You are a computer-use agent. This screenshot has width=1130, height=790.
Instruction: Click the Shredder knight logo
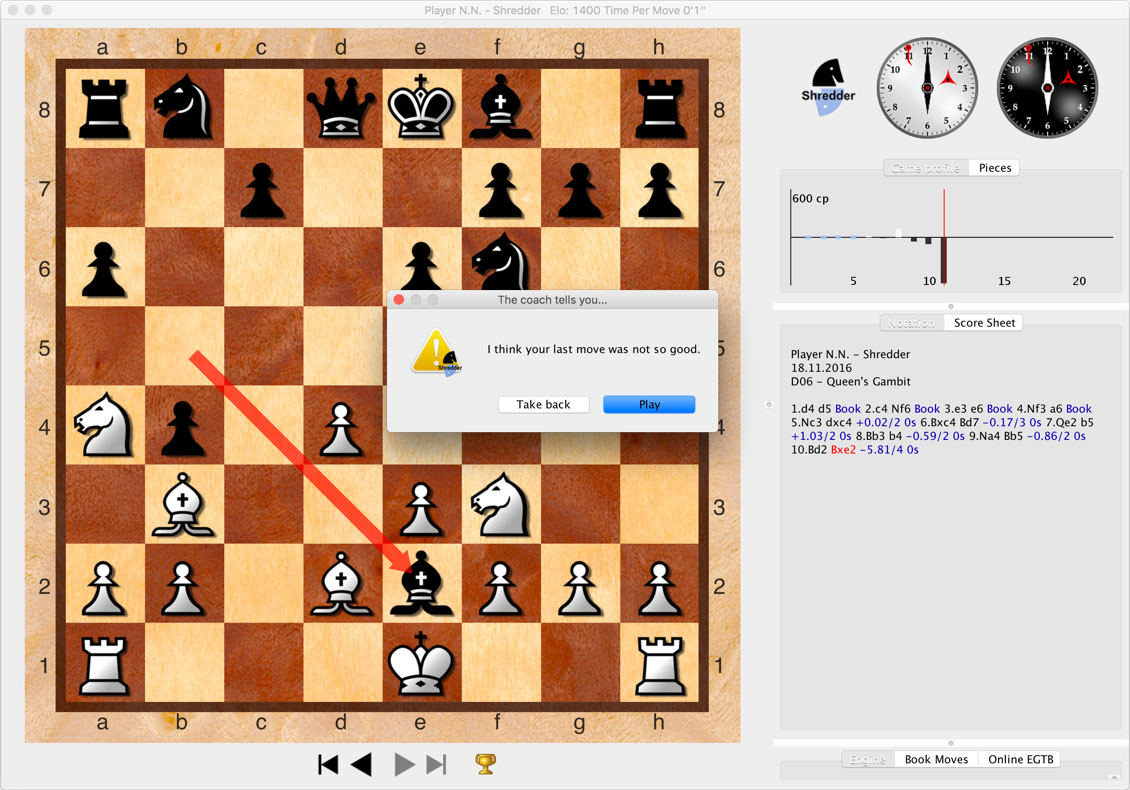click(x=828, y=86)
